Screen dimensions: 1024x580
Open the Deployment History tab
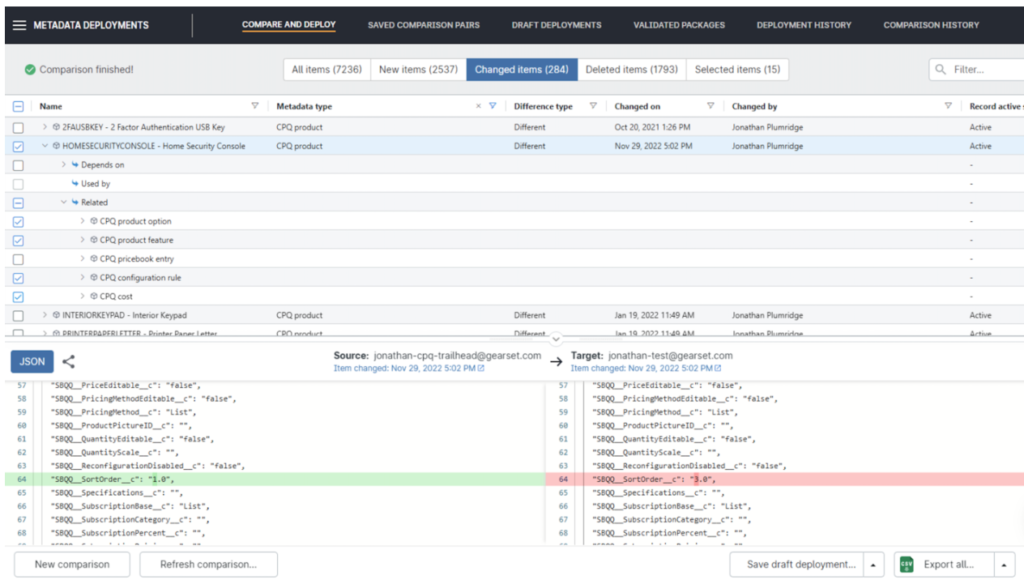pos(804,25)
